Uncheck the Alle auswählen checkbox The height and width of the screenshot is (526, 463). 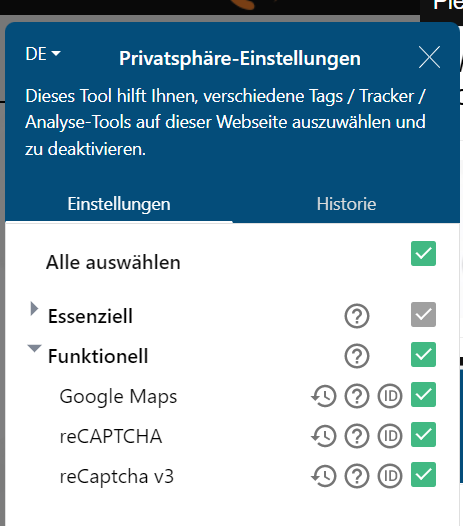(423, 254)
